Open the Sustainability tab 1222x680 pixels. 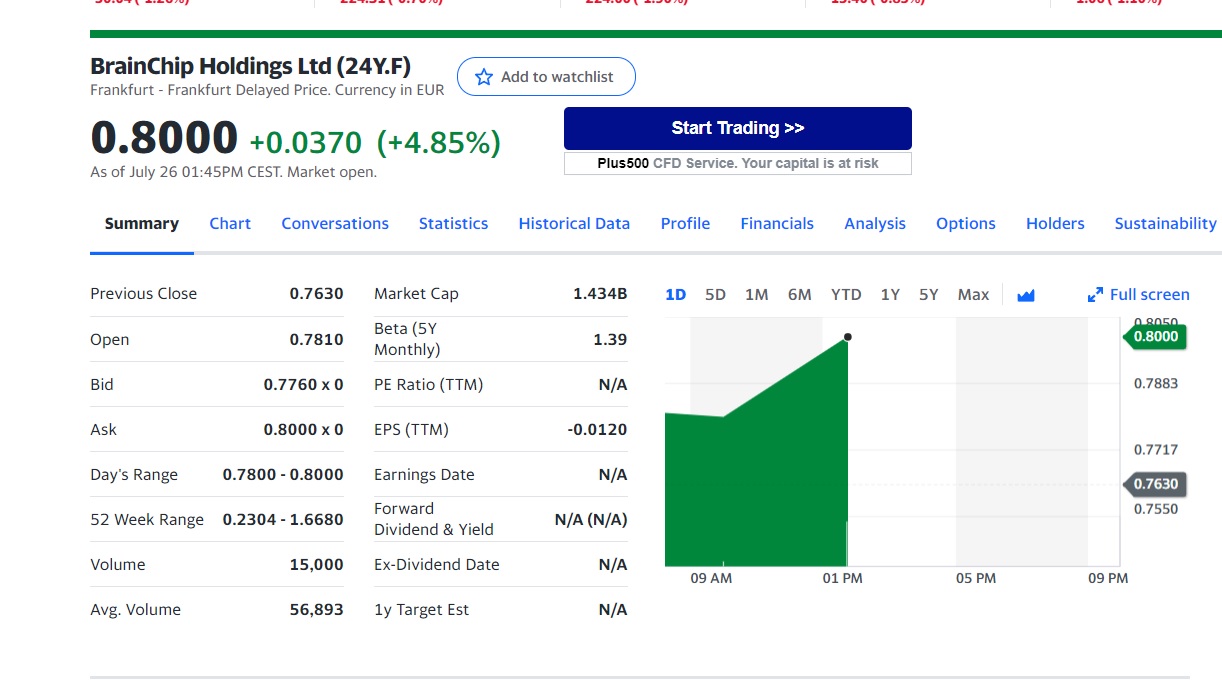tap(1165, 224)
